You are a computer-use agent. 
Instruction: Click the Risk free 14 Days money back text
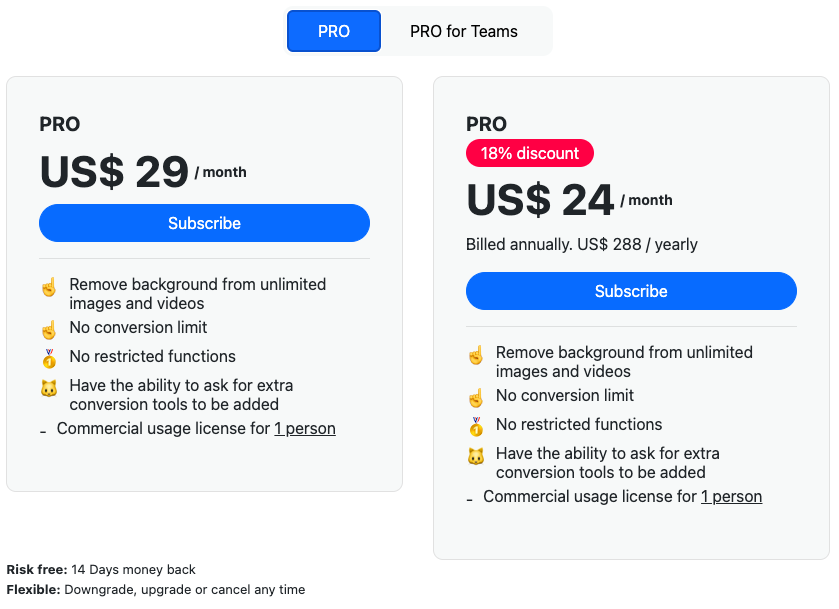click(x=101, y=569)
